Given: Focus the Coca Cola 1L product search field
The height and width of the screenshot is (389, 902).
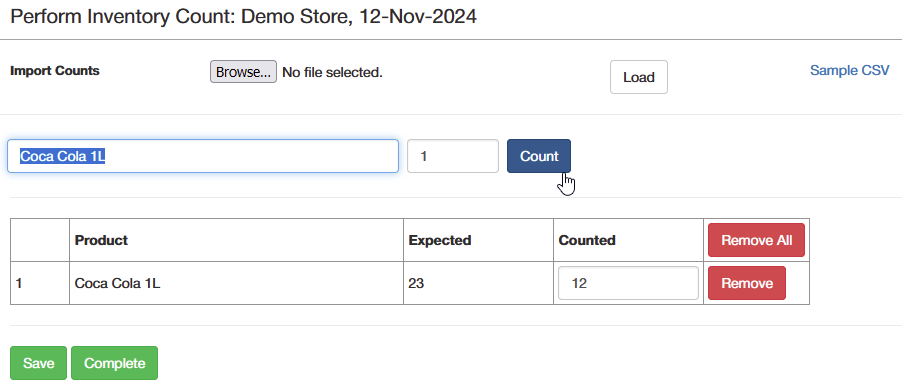Looking at the screenshot, I should point(203,156).
